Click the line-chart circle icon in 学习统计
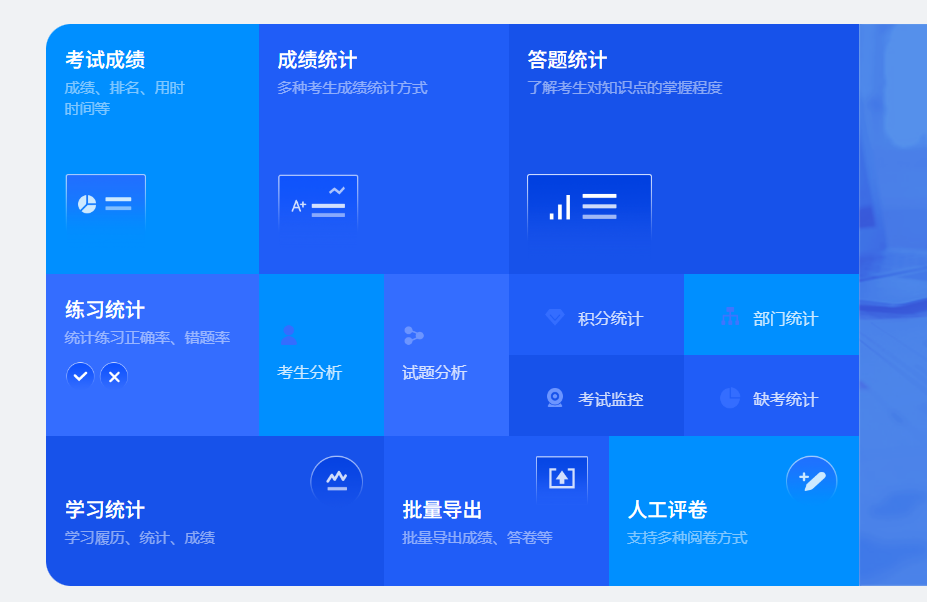Viewport: 927px width, 602px height. pos(336,481)
